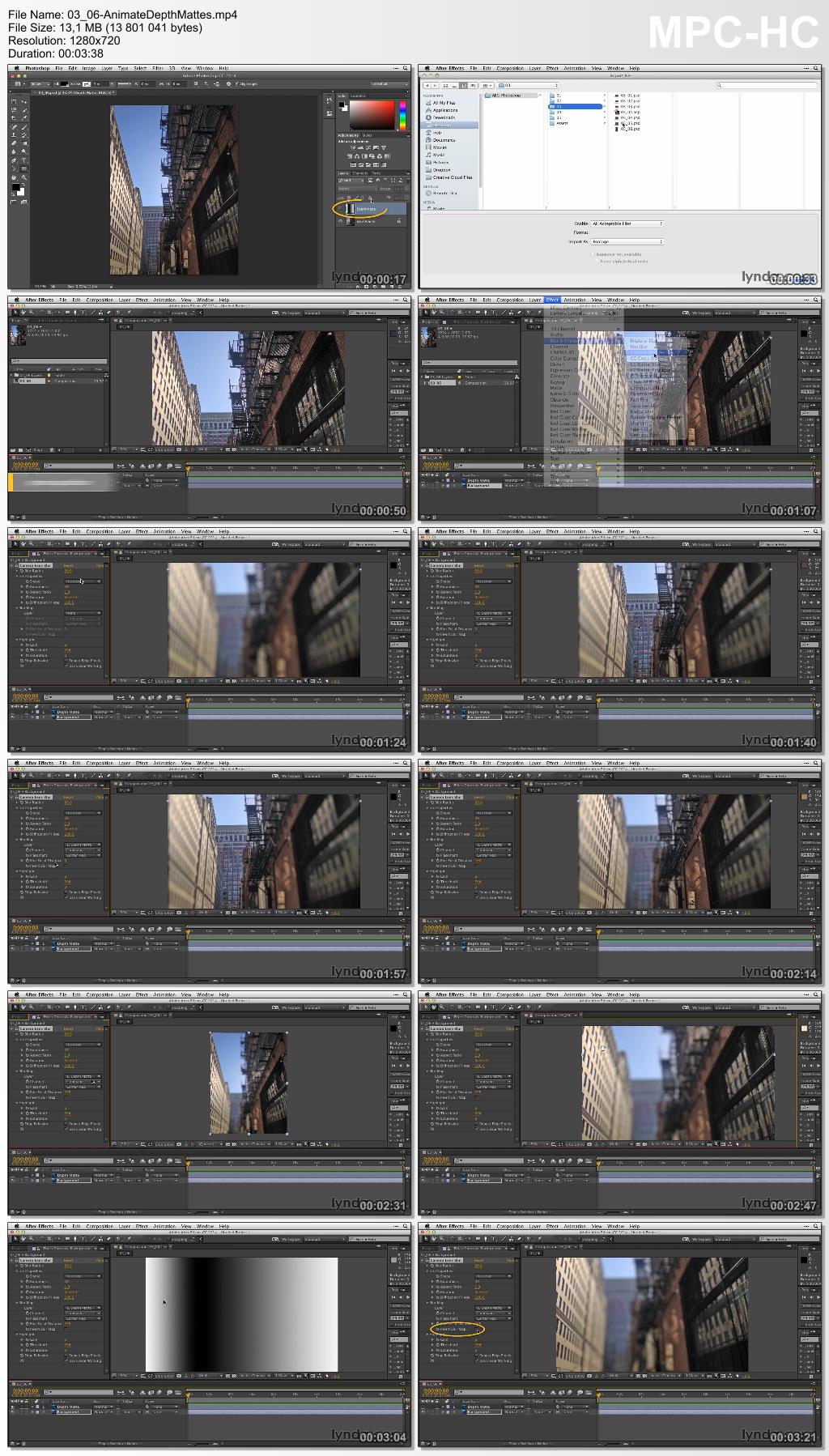Open the Filter menu in Photoshop
Image resolution: width=829 pixels, height=1456 pixels.
[158, 69]
